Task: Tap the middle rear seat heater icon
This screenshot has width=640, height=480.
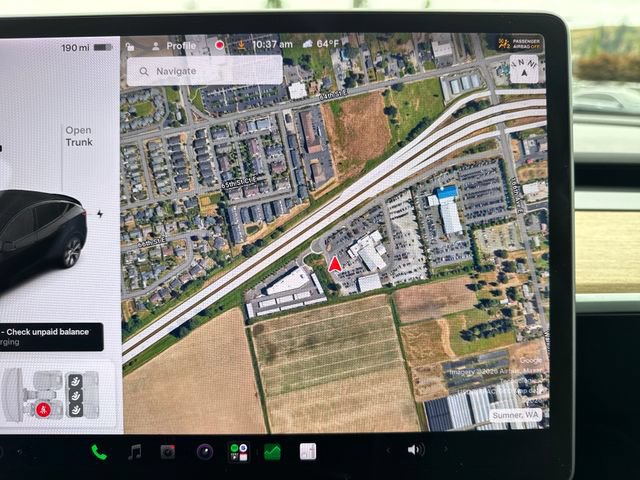Action: [75, 396]
